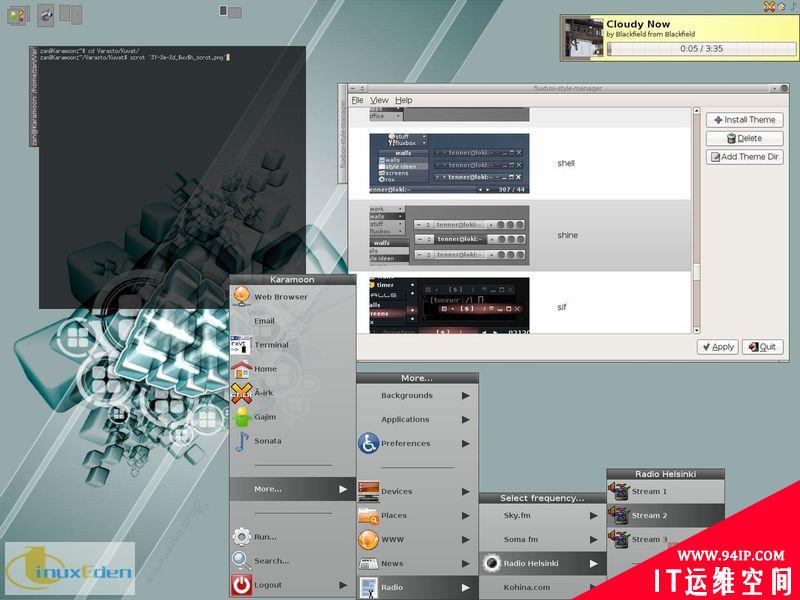800x600 pixels.
Task: Select the shine theme preview
Action: pos(449,235)
